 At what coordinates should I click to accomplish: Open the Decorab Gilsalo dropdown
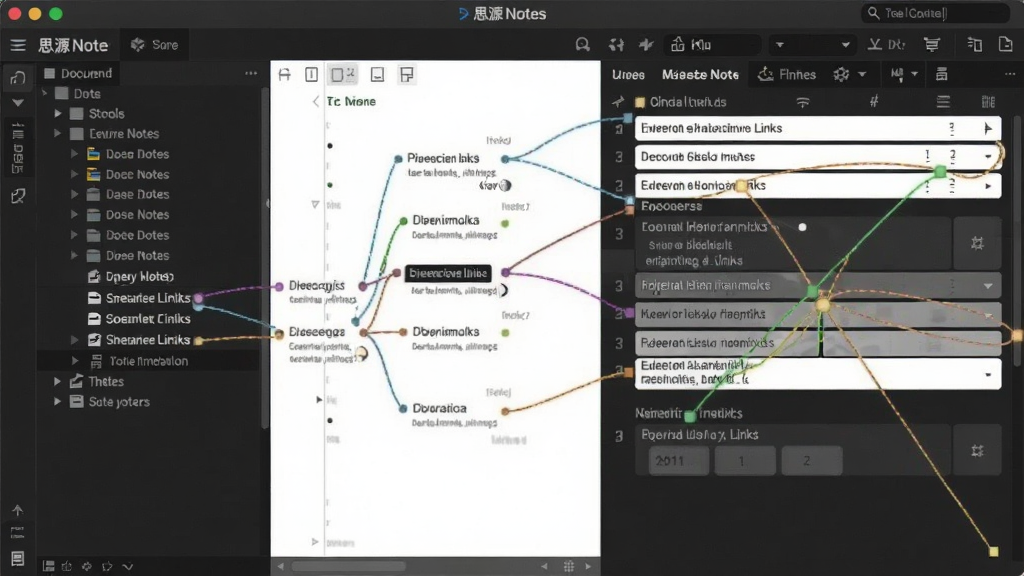pos(988,157)
